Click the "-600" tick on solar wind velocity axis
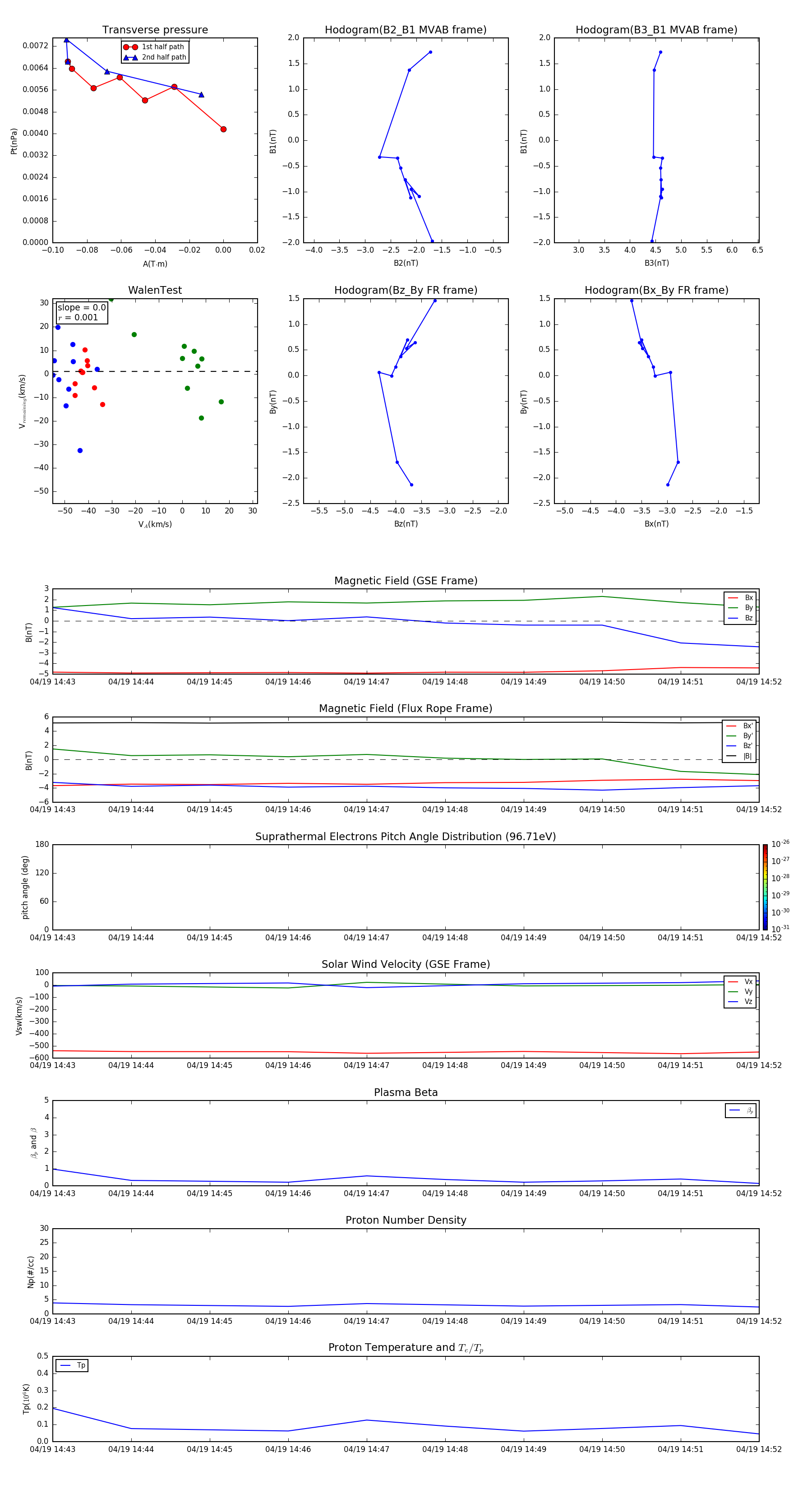Viewport: 812px width, 1489px height. pos(39,1058)
